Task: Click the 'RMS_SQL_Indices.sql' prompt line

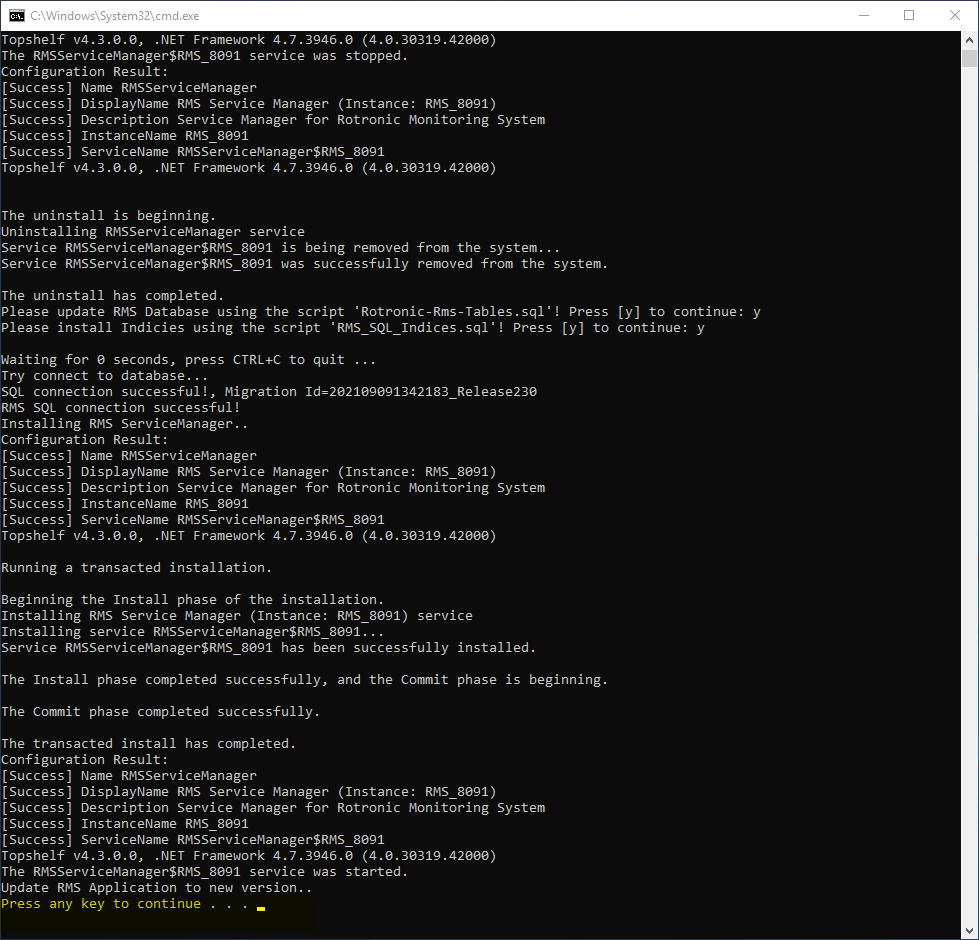Action: (x=353, y=328)
